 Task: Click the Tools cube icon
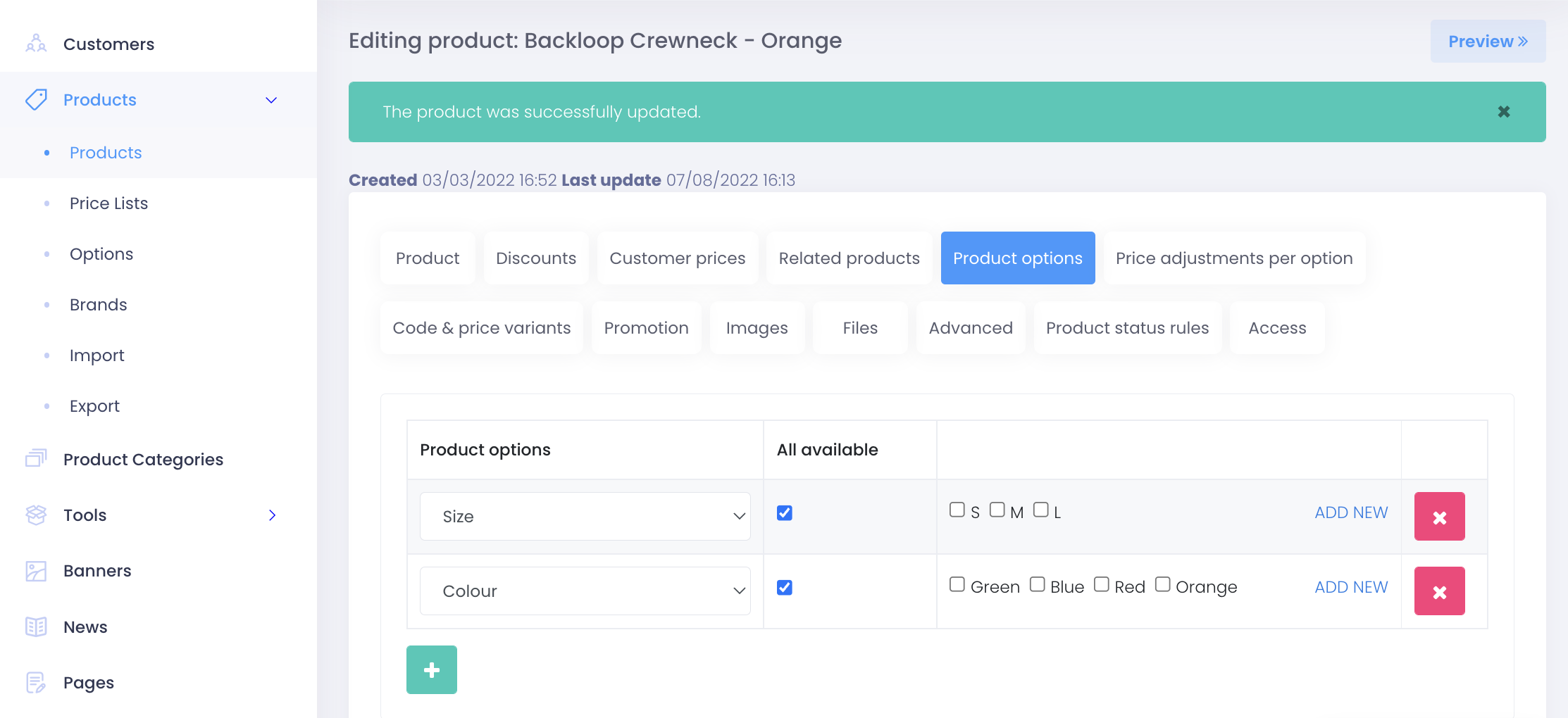36,515
